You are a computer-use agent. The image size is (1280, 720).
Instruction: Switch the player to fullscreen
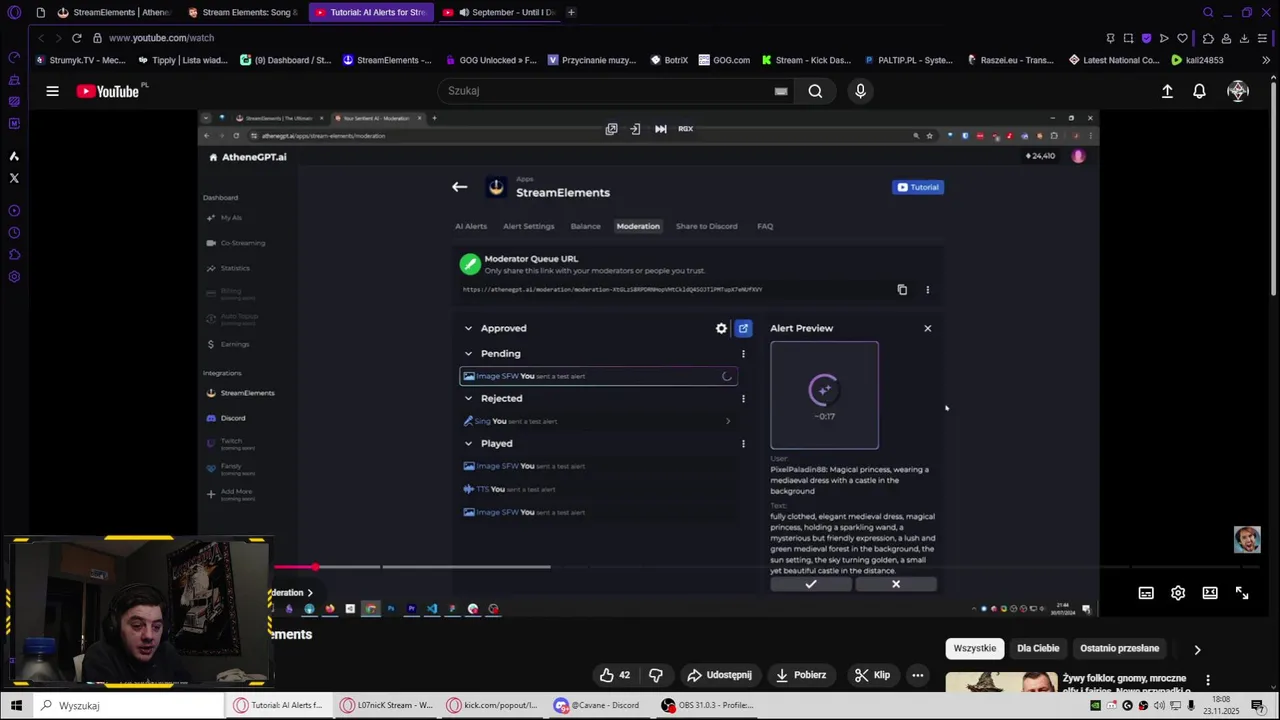(1242, 593)
